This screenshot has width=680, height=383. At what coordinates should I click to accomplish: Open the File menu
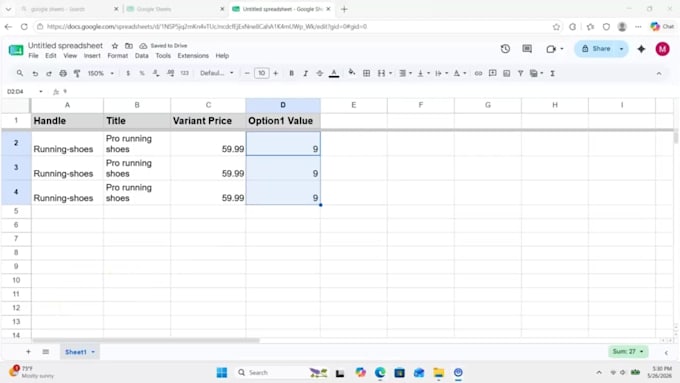click(33, 56)
